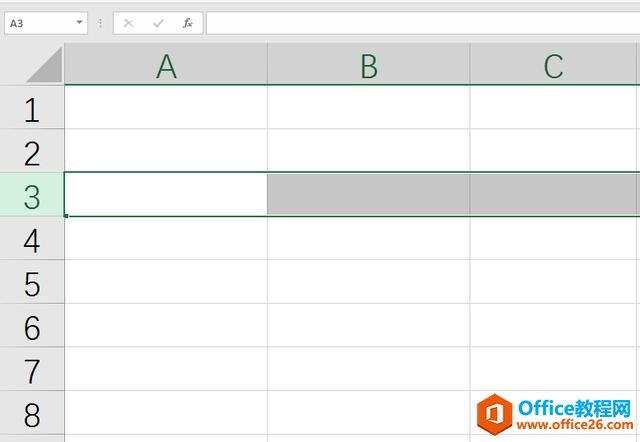
Task: Select cell A1 in the sheet
Action: (x=166, y=108)
